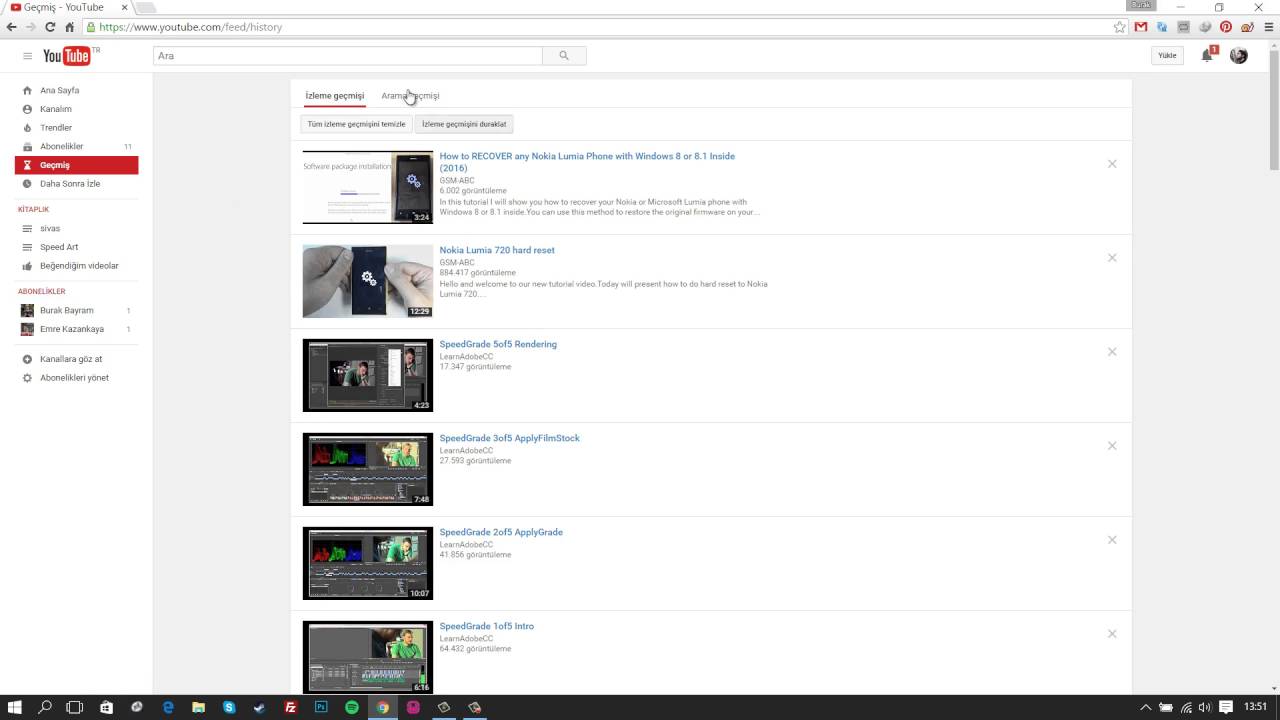Switch to İzleme geçmişi tab
The height and width of the screenshot is (720, 1280).
335,96
